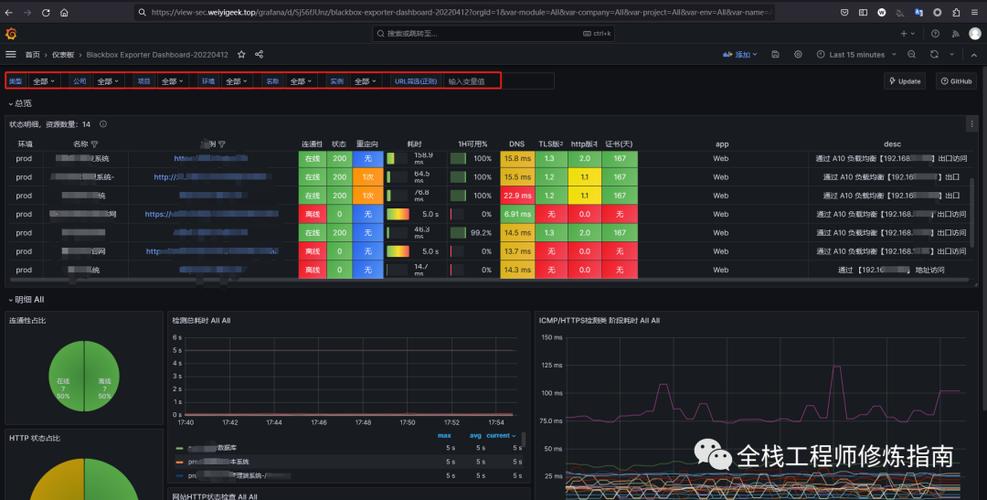Click the browser back arrow

tap(9, 13)
